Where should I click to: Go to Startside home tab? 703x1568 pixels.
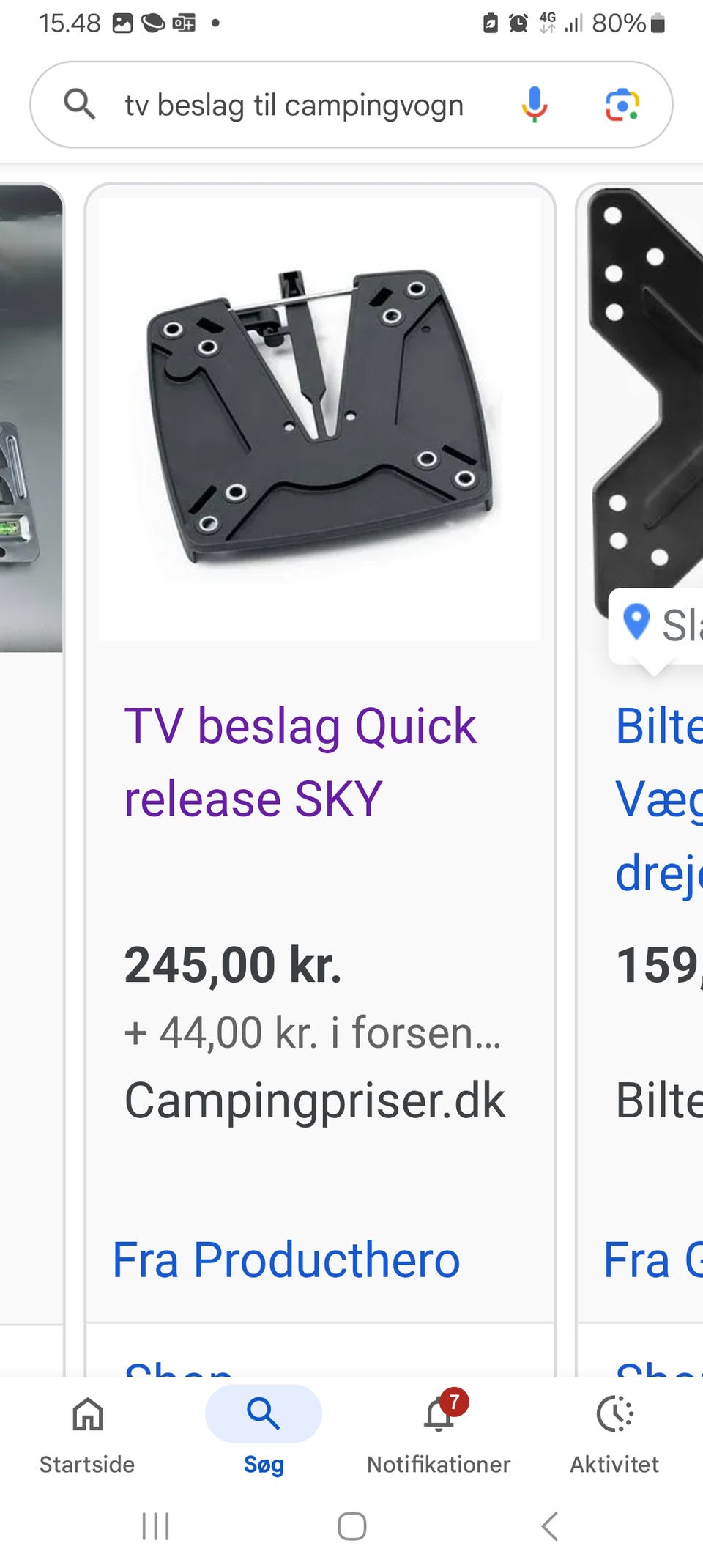tap(87, 1434)
